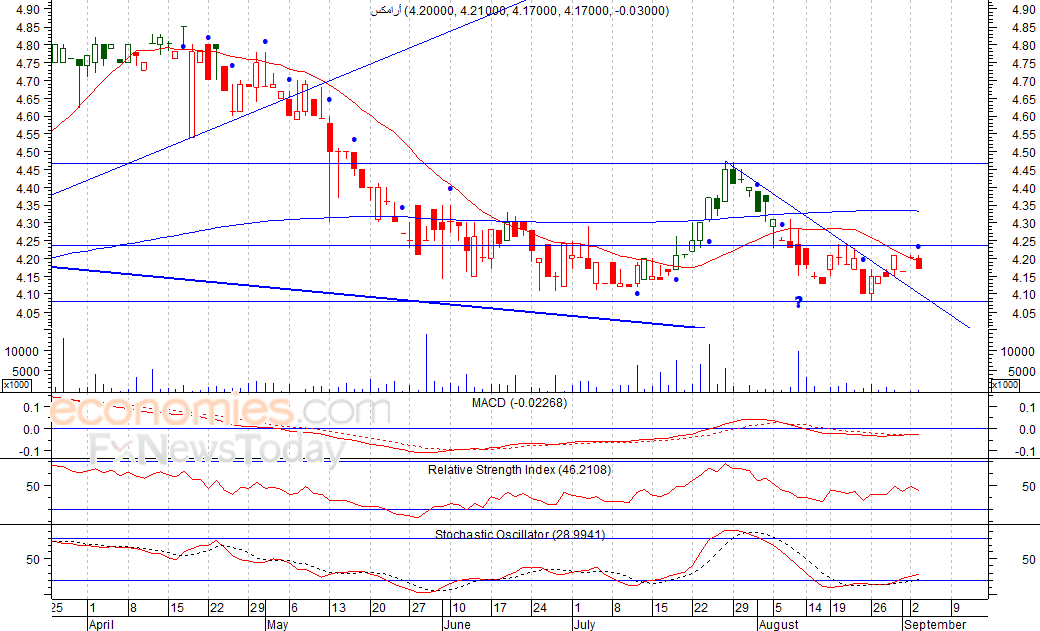Click the September month label
The image size is (1040, 631).
935,624
